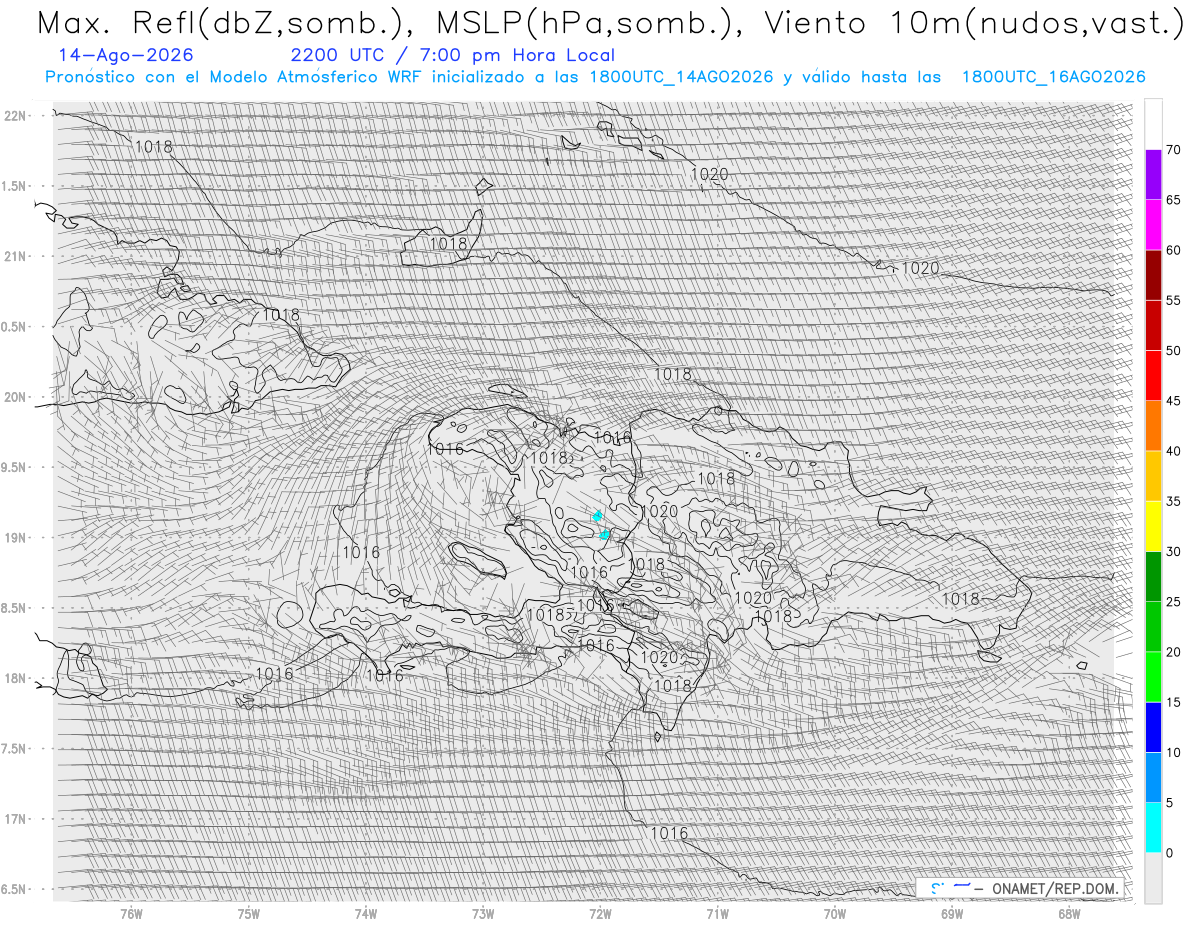
Task: Click the upper cyan reflectivity echo near 72W
Action: pos(598,516)
